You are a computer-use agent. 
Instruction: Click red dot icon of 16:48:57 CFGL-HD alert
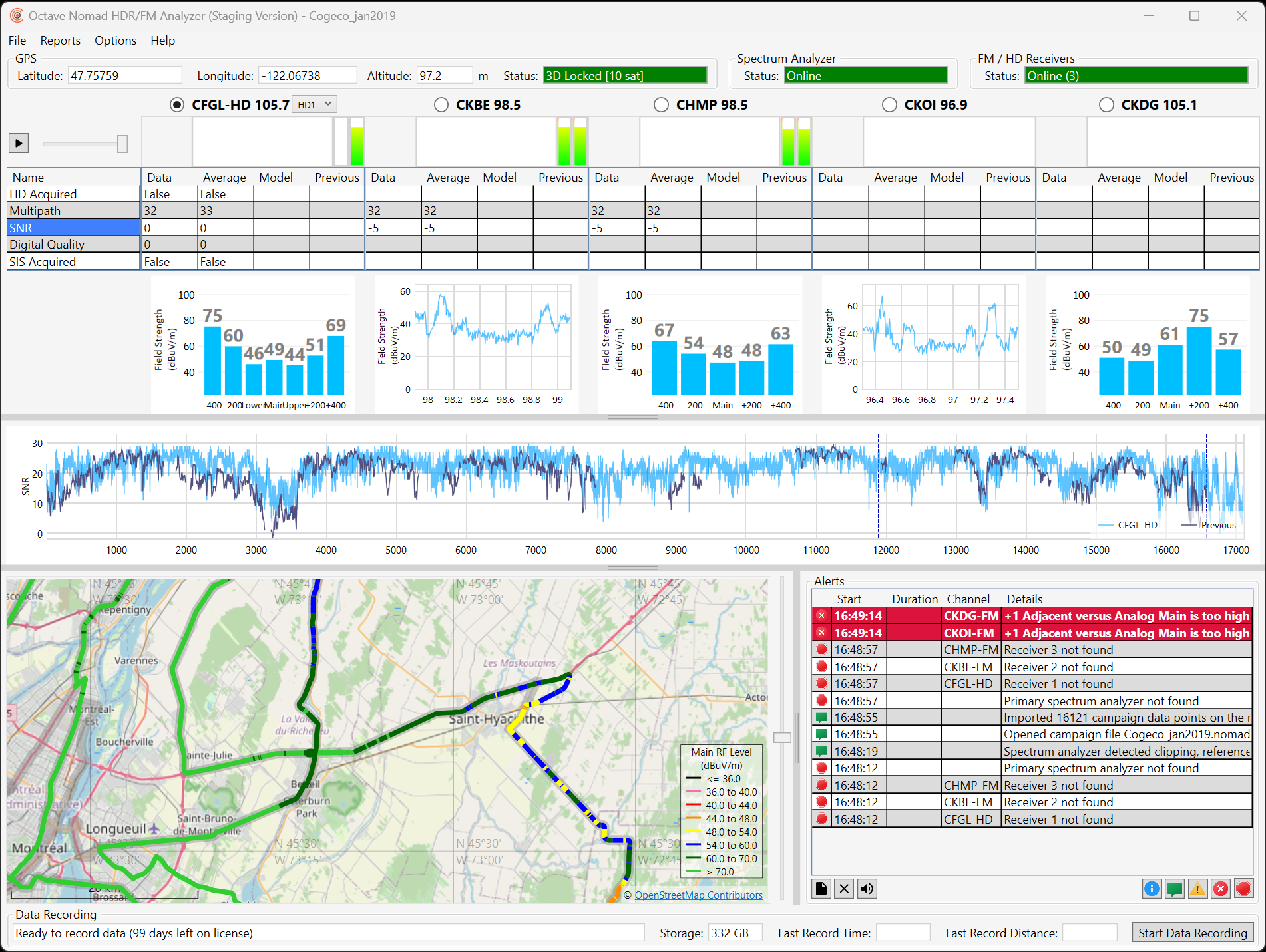[x=821, y=683]
